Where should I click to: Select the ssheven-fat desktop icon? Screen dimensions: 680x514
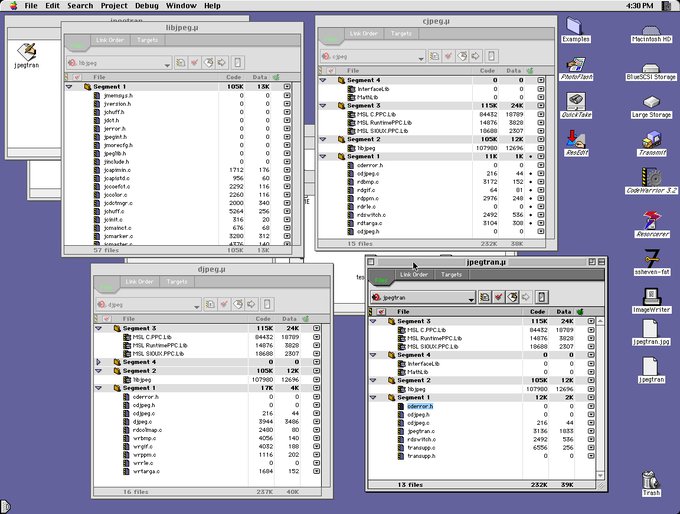coord(652,262)
